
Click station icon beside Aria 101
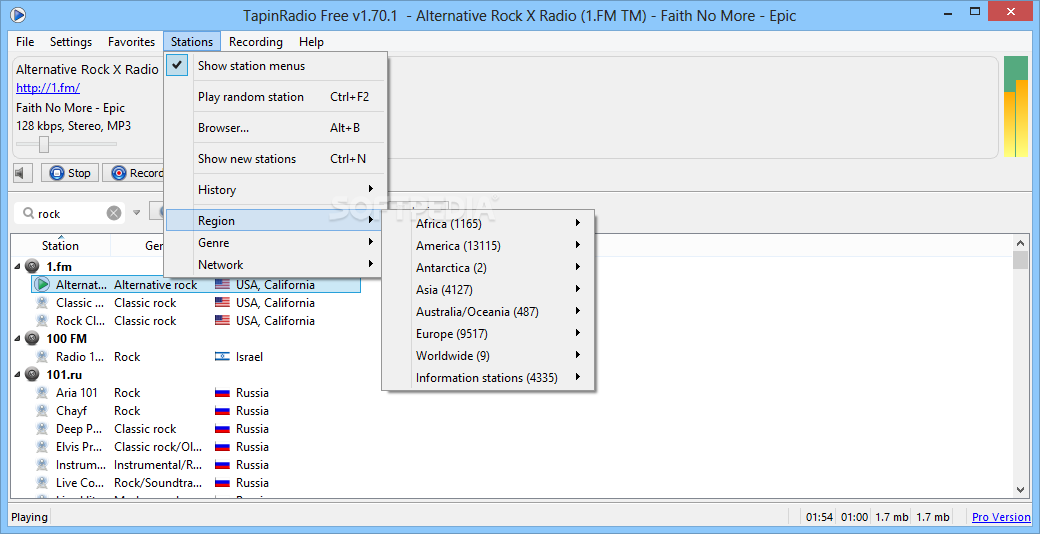click(42, 393)
